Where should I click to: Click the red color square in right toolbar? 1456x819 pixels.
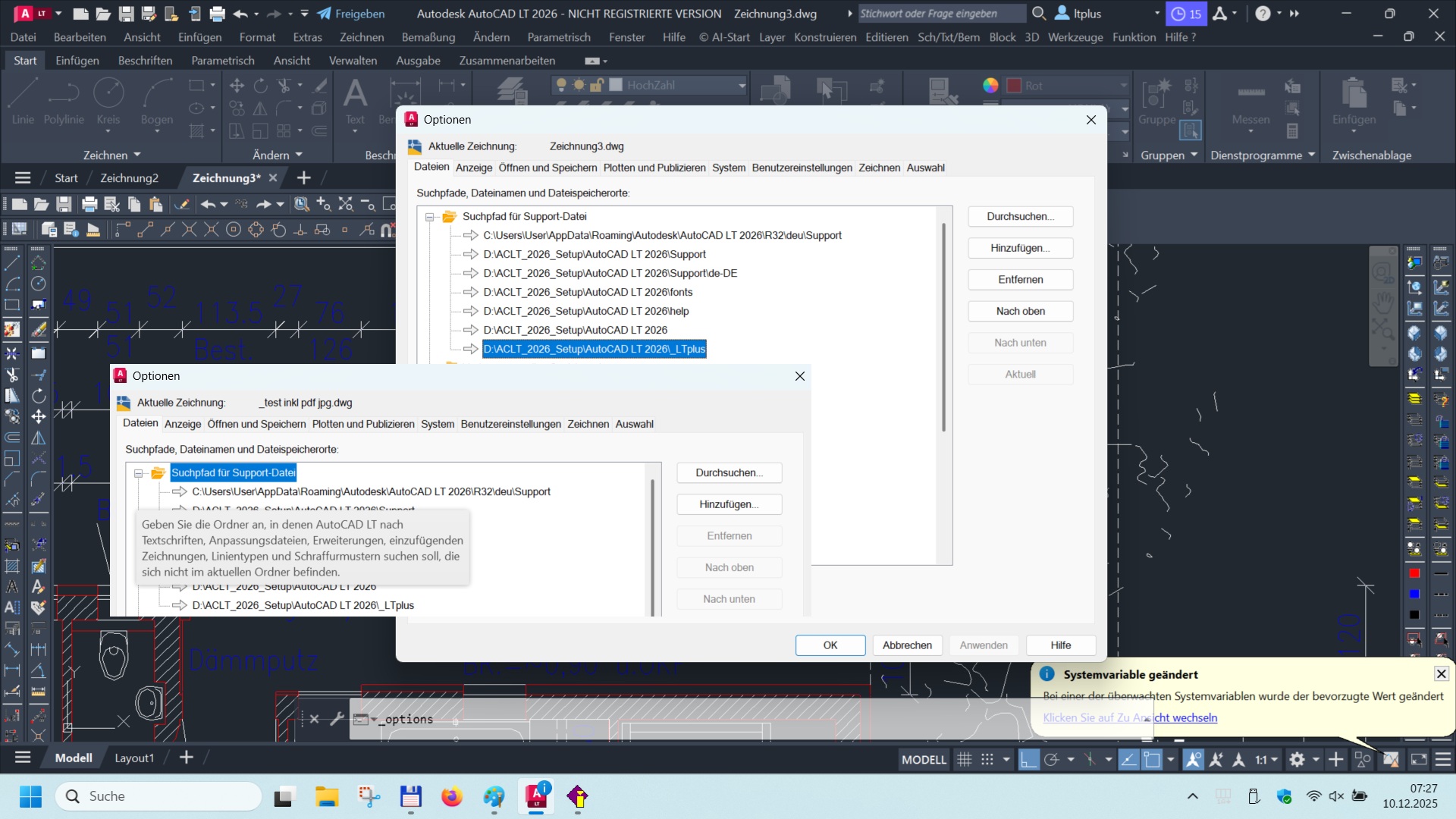pyautogui.click(x=1414, y=573)
